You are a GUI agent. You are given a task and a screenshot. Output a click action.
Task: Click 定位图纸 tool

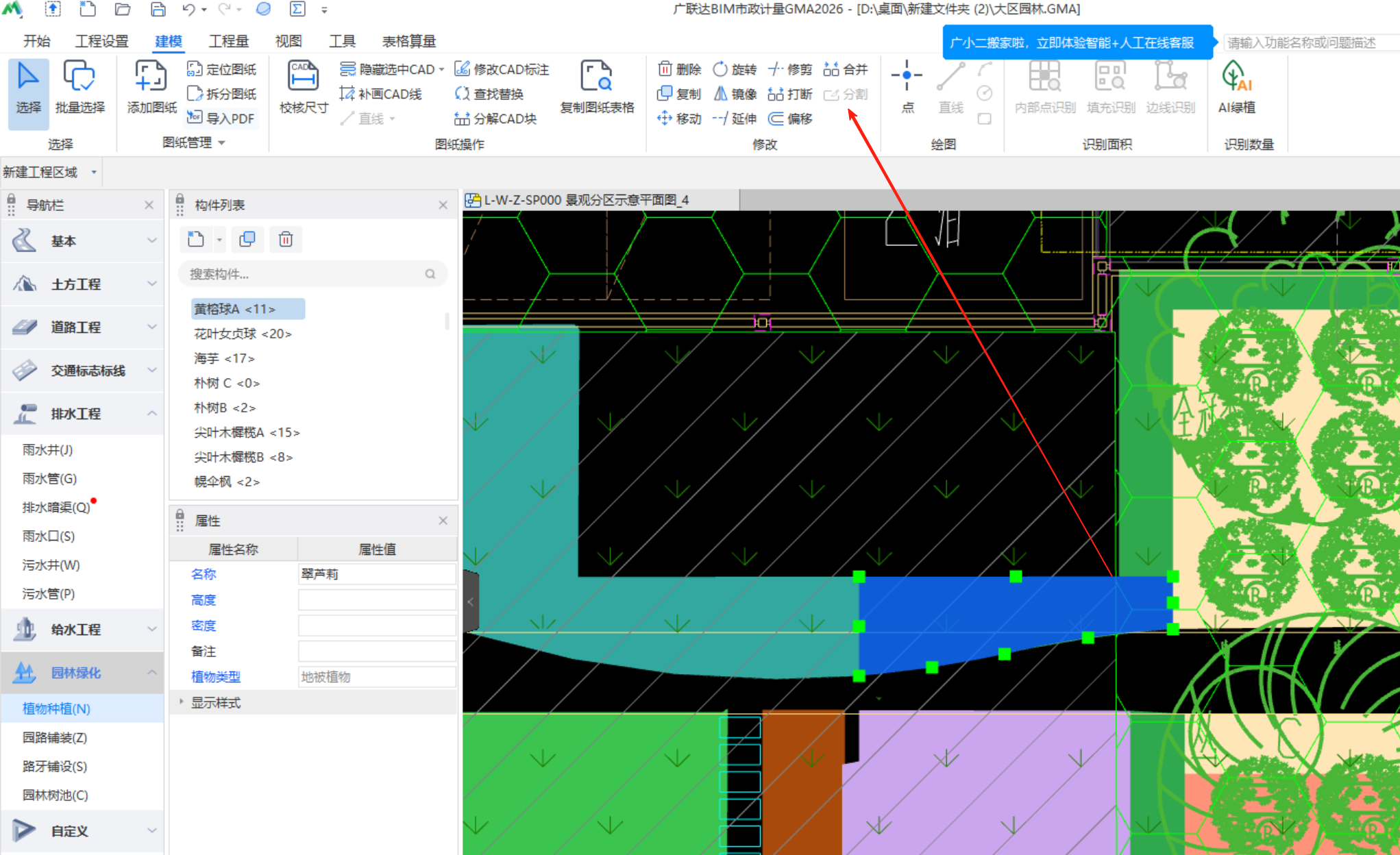click(x=221, y=69)
